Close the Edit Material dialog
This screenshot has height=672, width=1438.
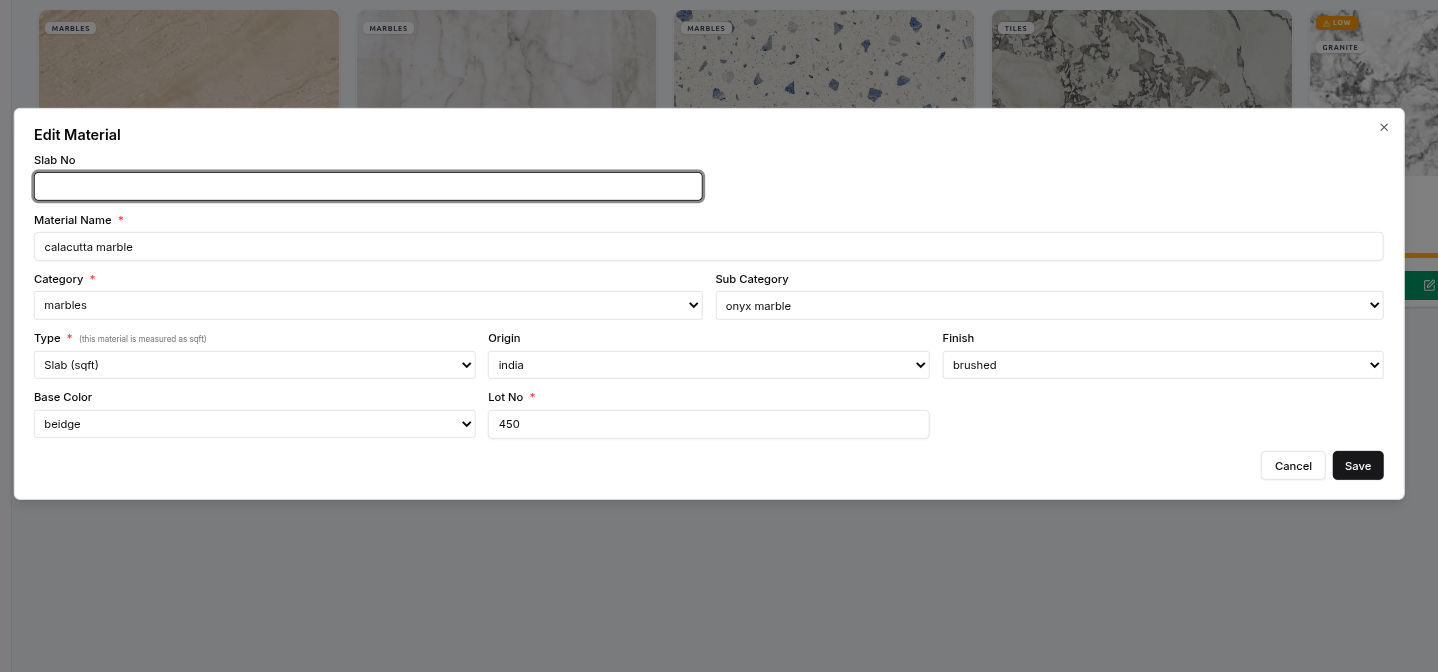(x=1384, y=127)
